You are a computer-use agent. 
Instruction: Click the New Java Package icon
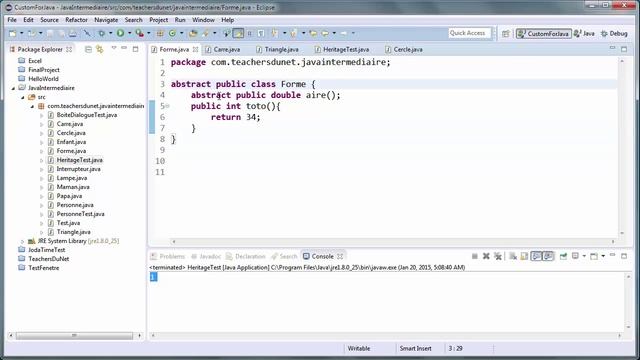pos(160,33)
